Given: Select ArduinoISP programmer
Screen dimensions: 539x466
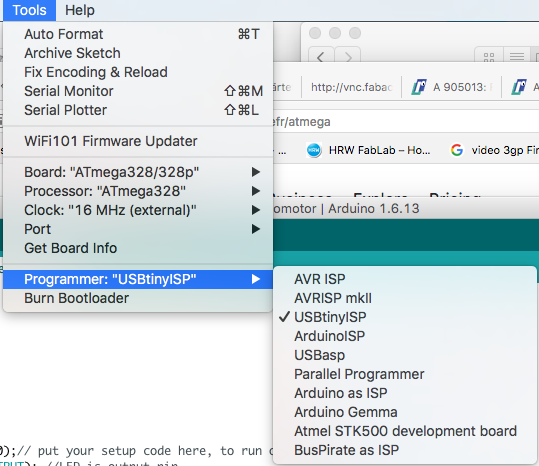Looking at the screenshot, I should pyautogui.click(x=405, y=336).
